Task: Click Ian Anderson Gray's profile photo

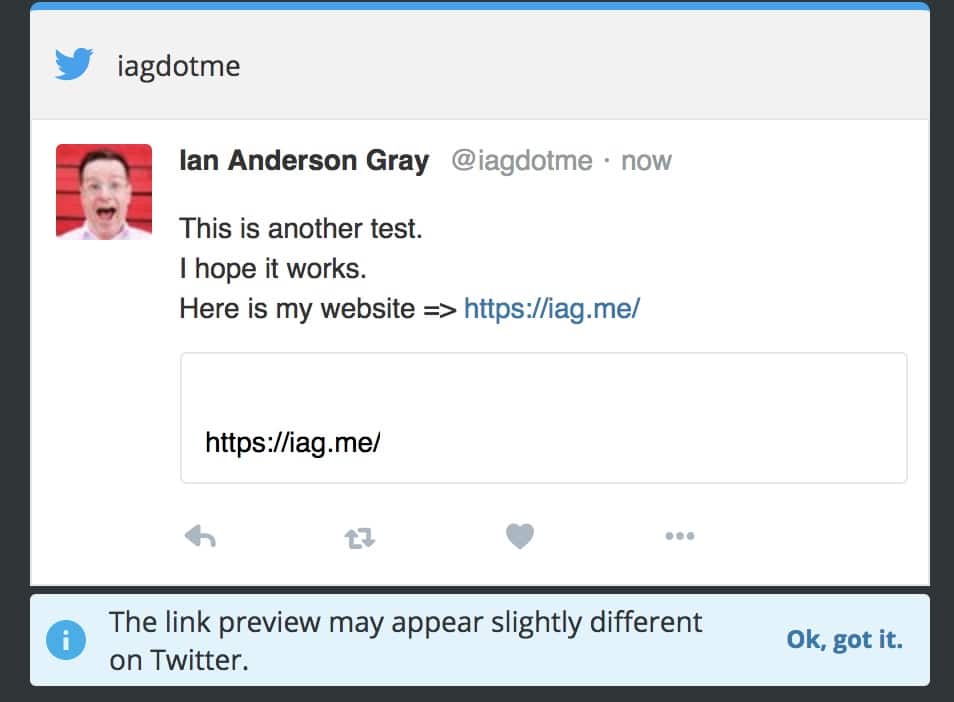Action: [x=104, y=192]
